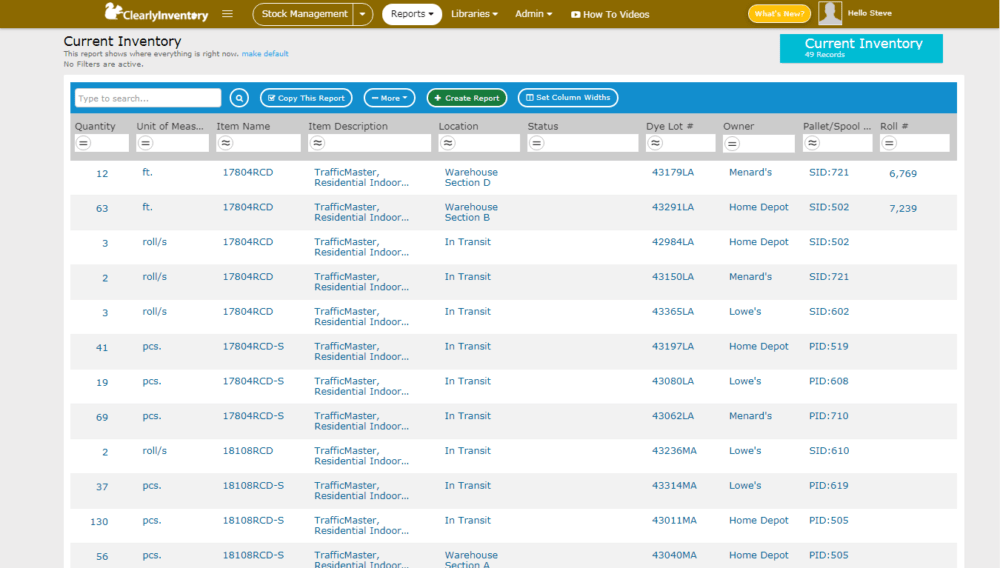The height and width of the screenshot is (568, 1000).
Task: Click roll number 7,239
Action: click(x=902, y=208)
